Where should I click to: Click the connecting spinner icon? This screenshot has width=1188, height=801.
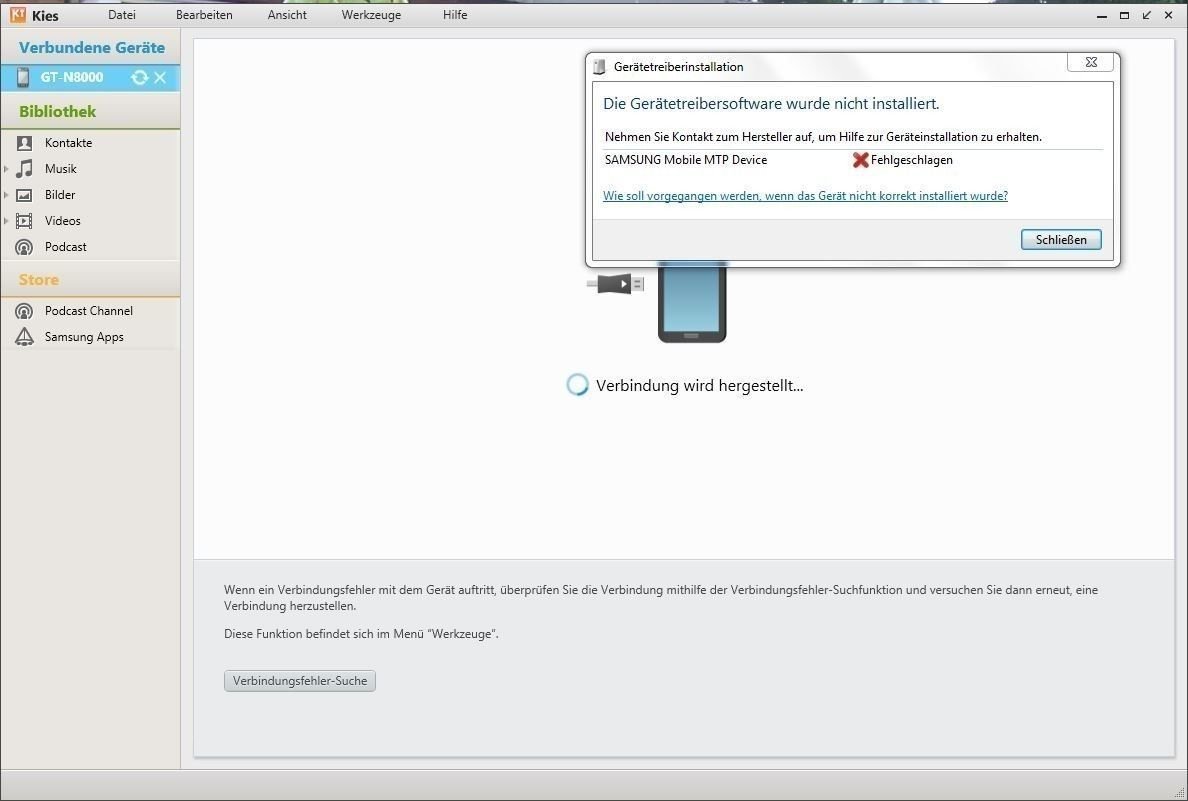577,385
